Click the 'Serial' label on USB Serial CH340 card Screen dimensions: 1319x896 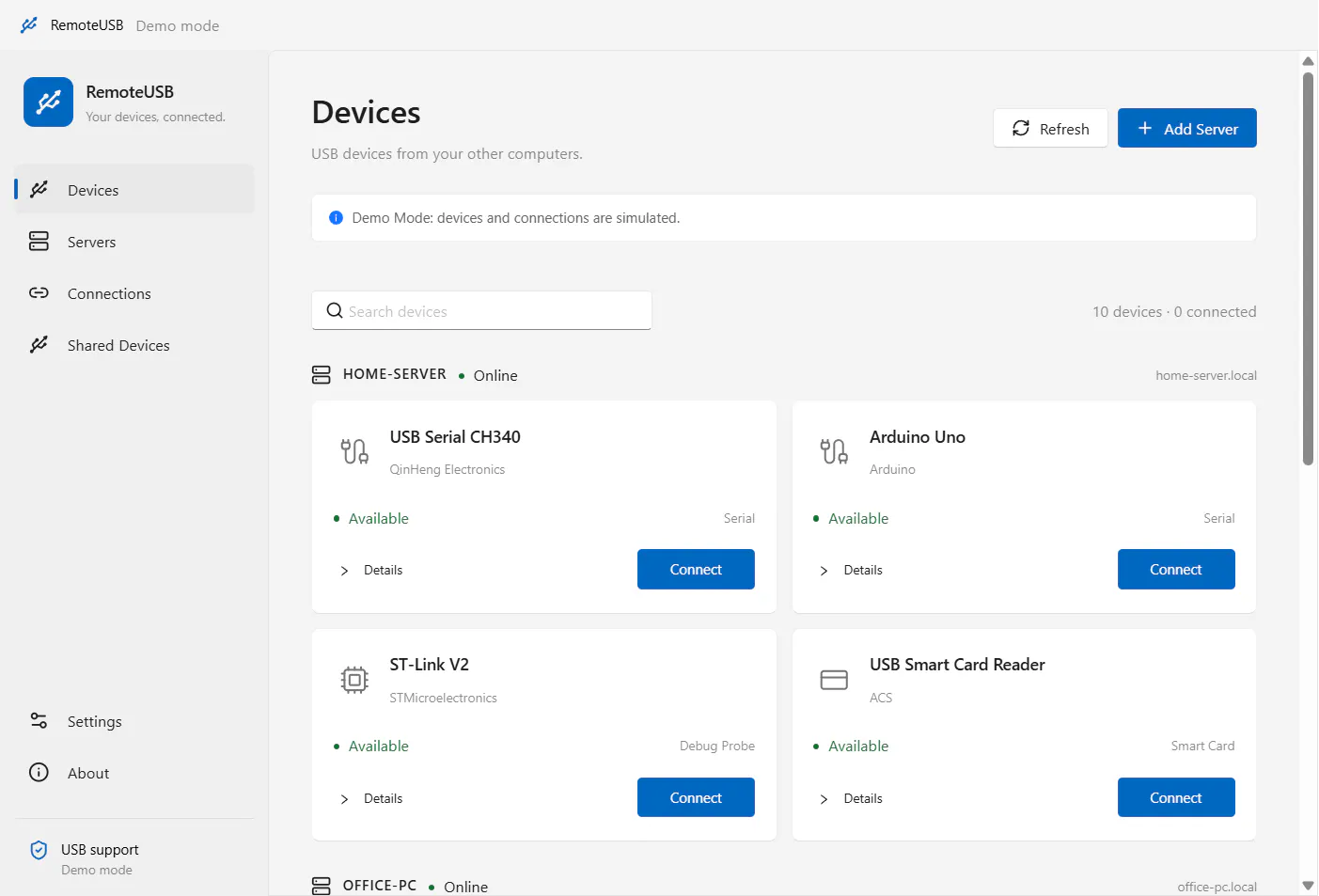pos(739,519)
